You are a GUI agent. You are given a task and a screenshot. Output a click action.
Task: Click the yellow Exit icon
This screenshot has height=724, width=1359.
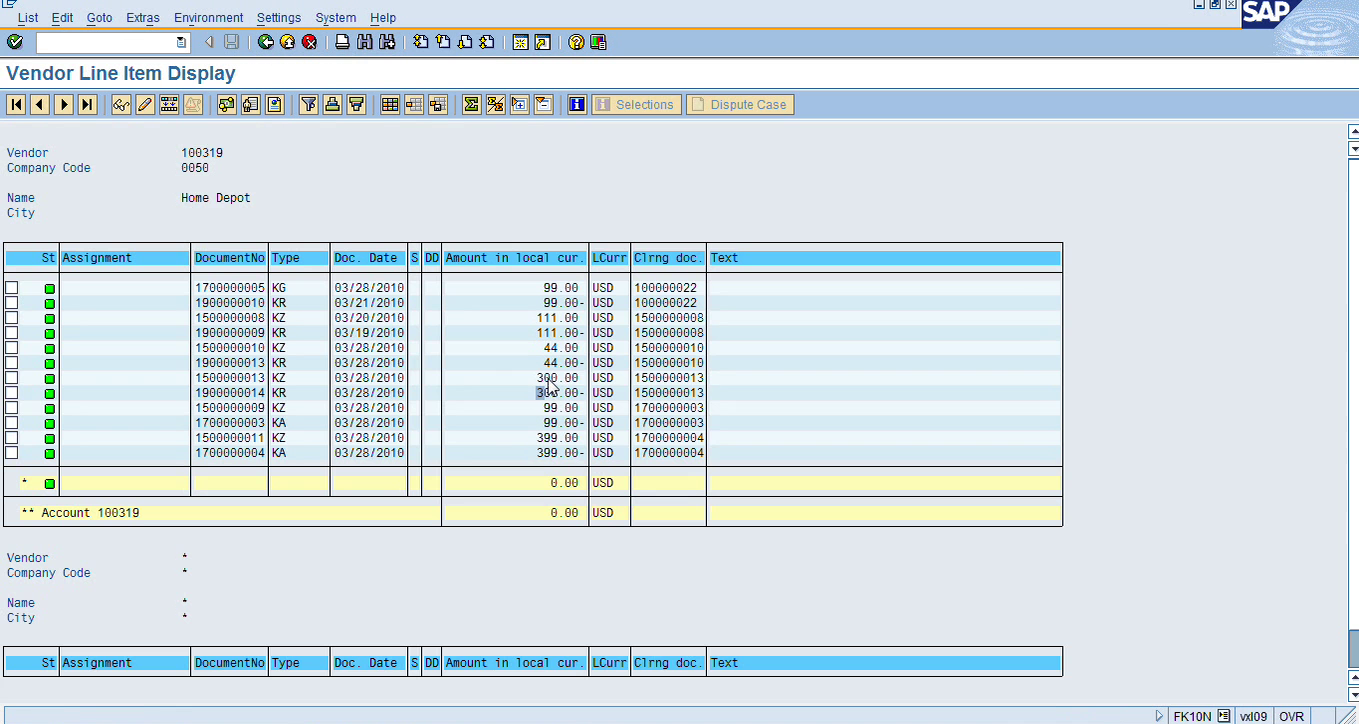(x=287, y=42)
